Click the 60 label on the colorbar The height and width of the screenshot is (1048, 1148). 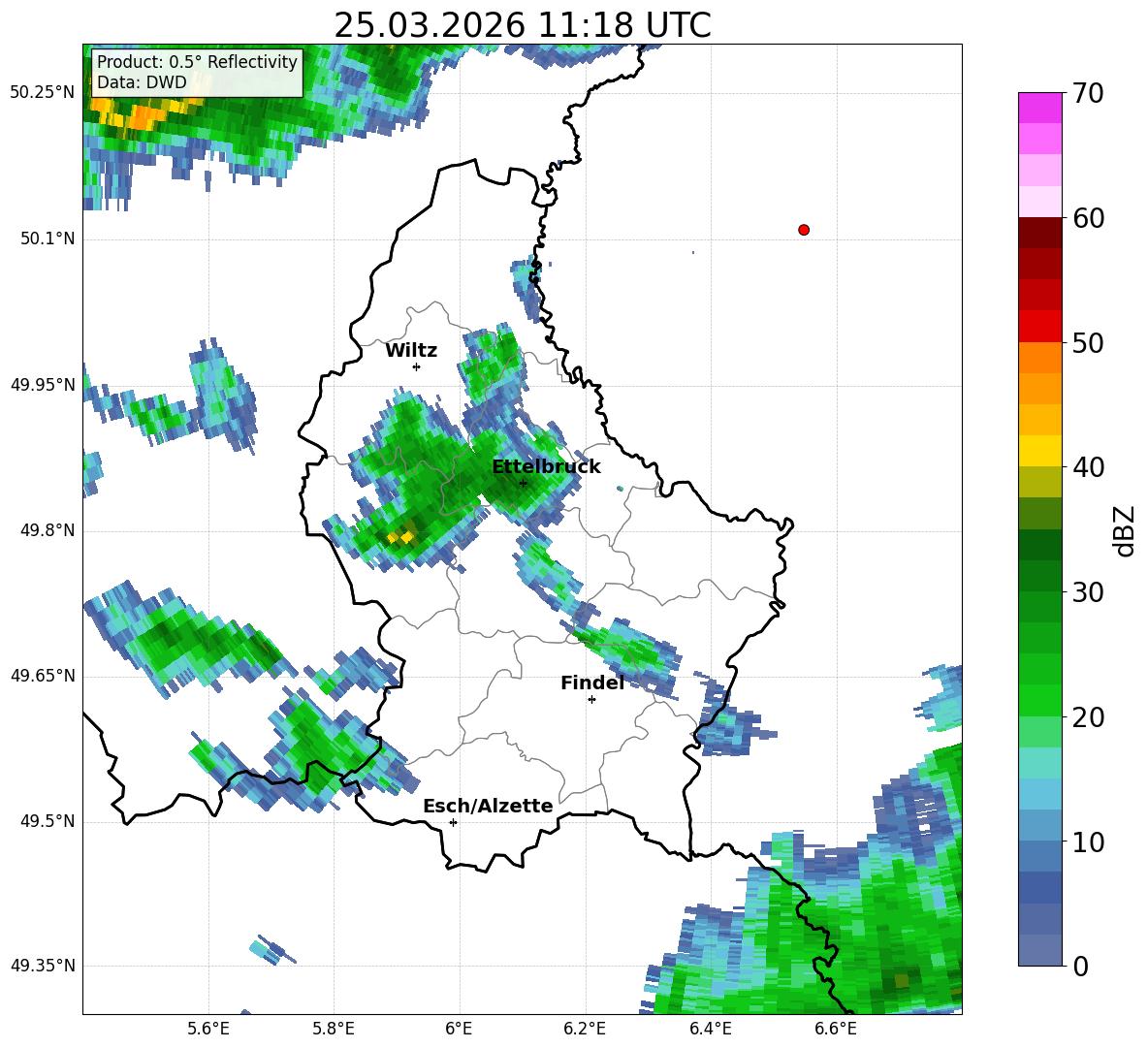(x=1087, y=218)
